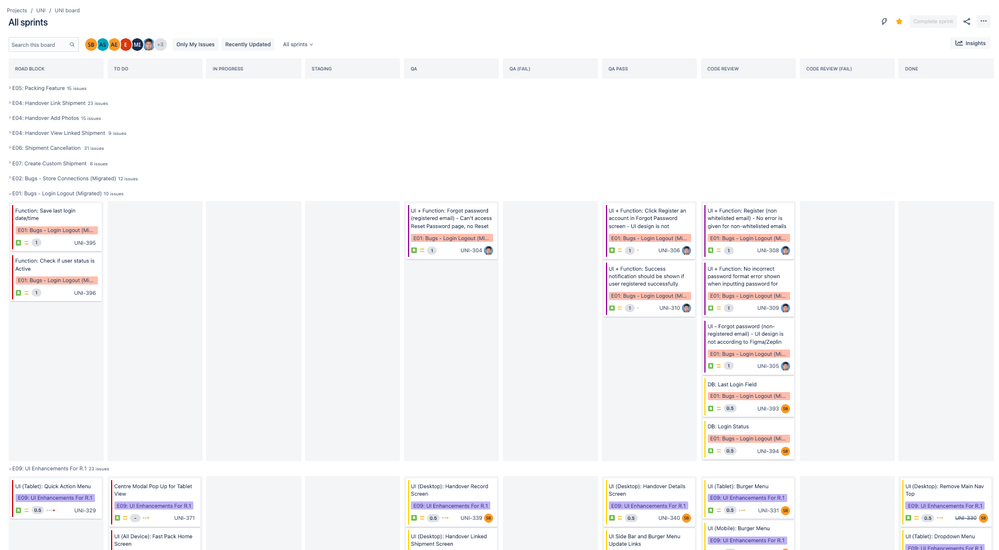Filter by the AE assignee avatar
The image size is (999, 550).
tap(114, 45)
